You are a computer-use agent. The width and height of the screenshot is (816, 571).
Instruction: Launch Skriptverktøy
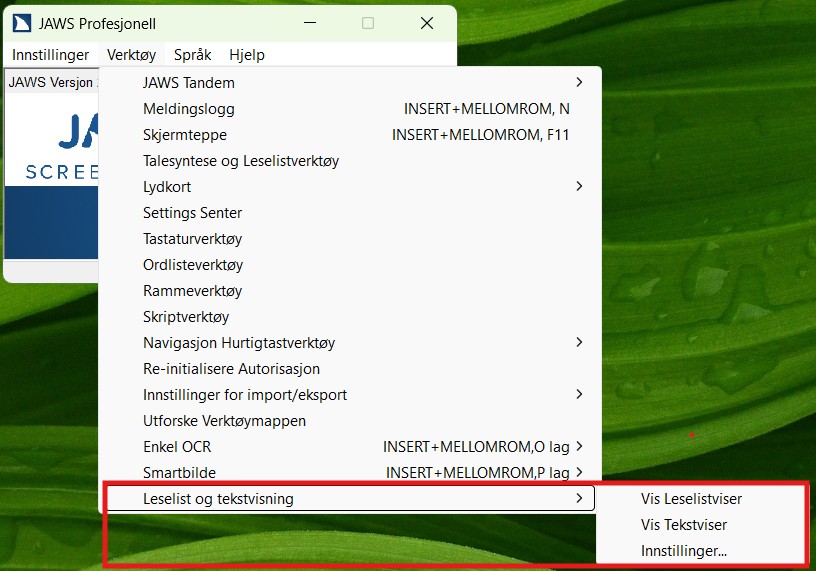[350, 317]
